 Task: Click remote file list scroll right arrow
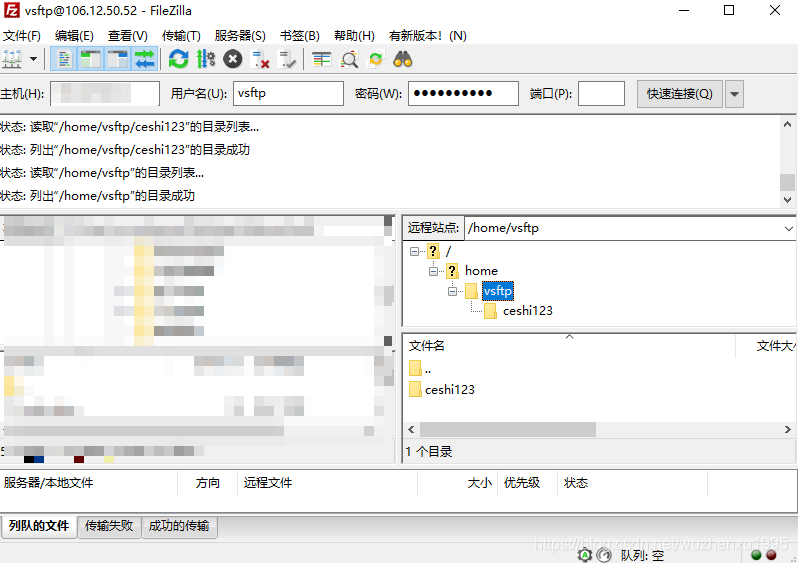tap(788, 430)
